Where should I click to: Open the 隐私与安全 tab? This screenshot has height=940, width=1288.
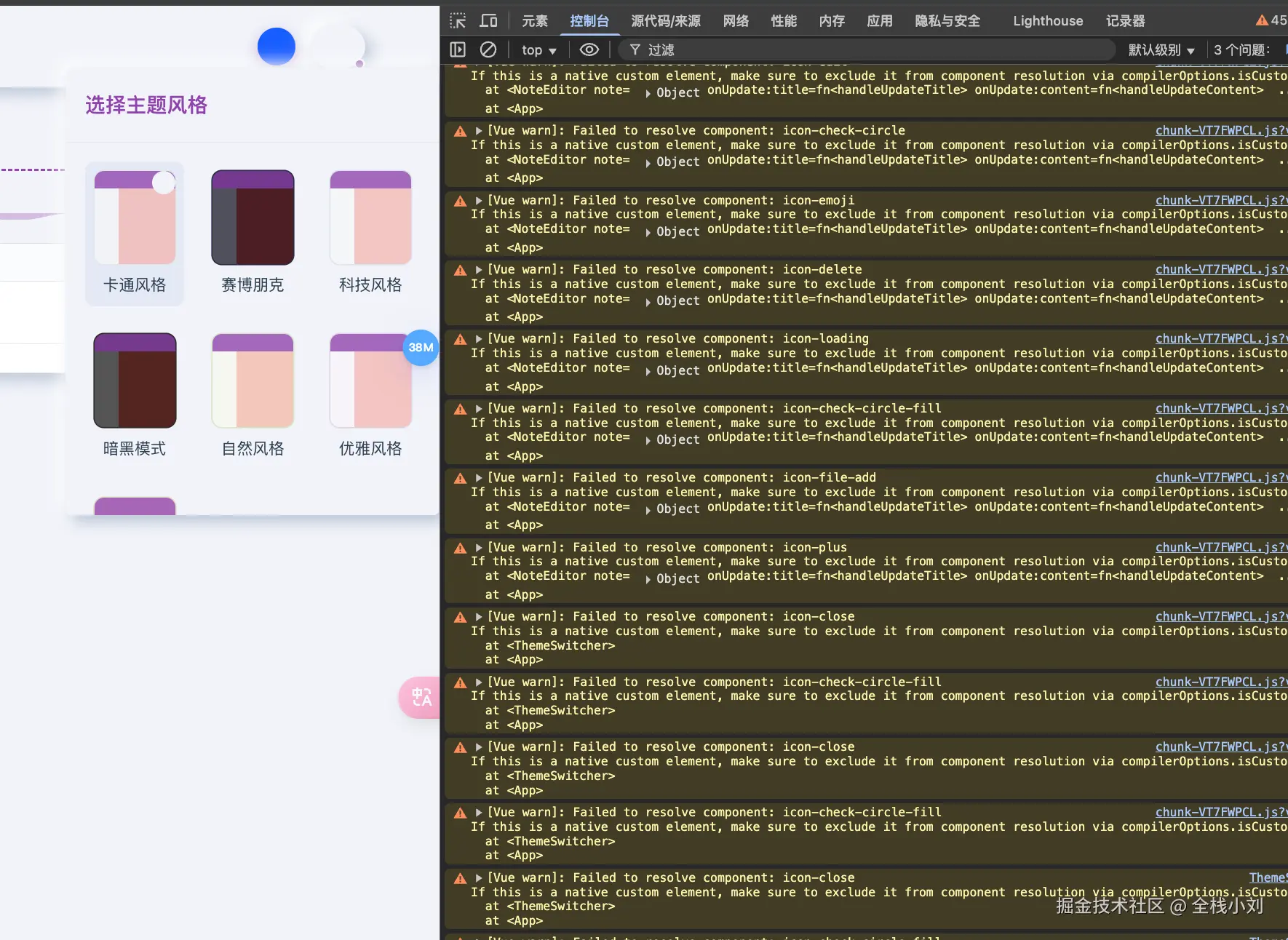click(947, 21)
